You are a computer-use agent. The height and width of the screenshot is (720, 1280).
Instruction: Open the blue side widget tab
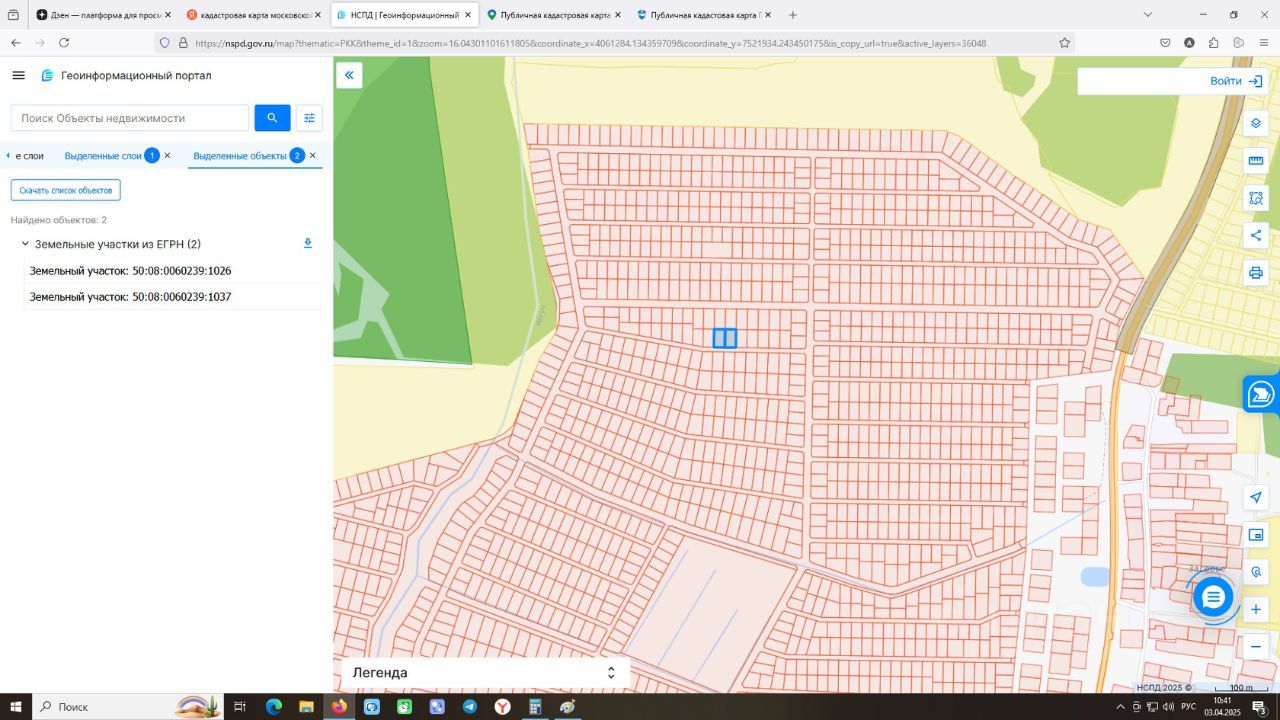[1261, 394]
